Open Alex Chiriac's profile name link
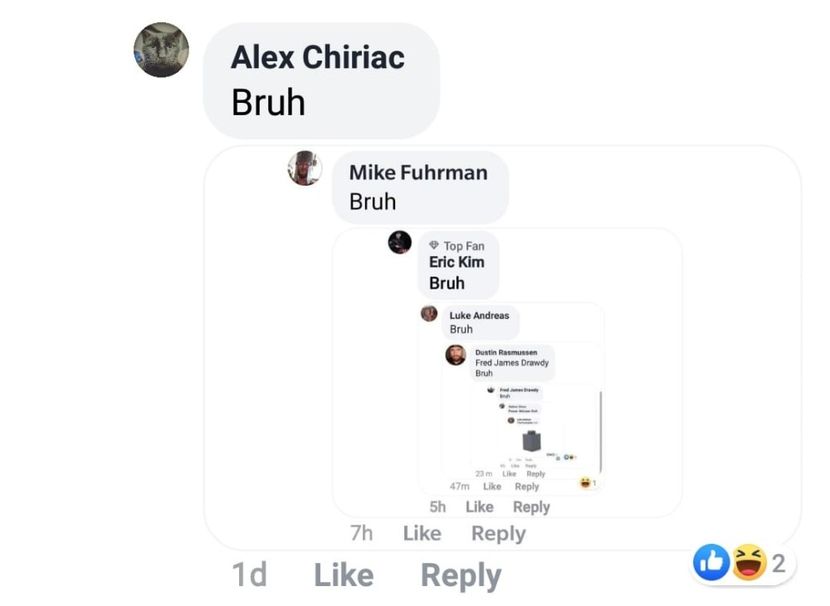Viewport: 830px width, 606px height. point(318,57)
